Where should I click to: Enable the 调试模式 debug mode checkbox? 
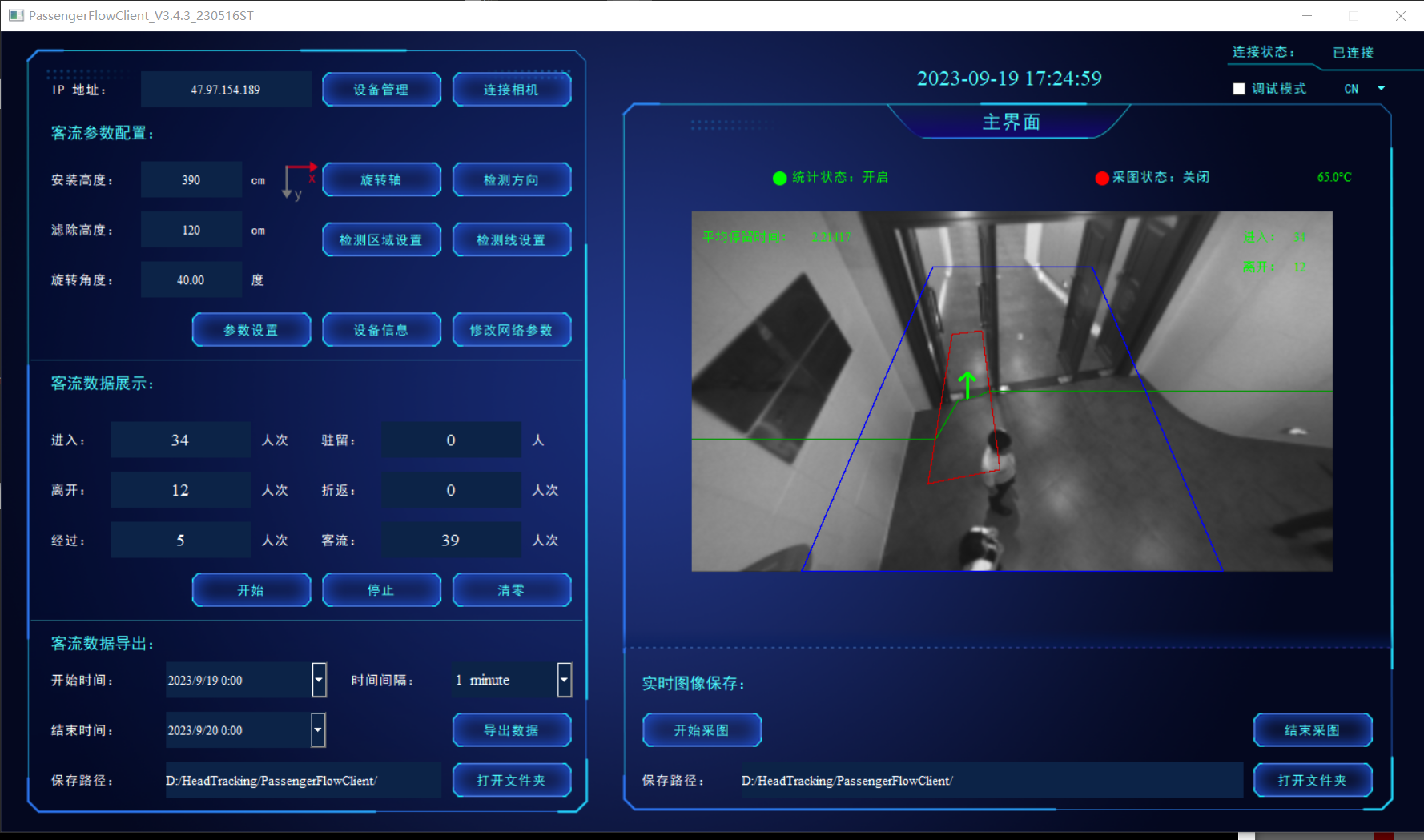tap(1239, 89)
